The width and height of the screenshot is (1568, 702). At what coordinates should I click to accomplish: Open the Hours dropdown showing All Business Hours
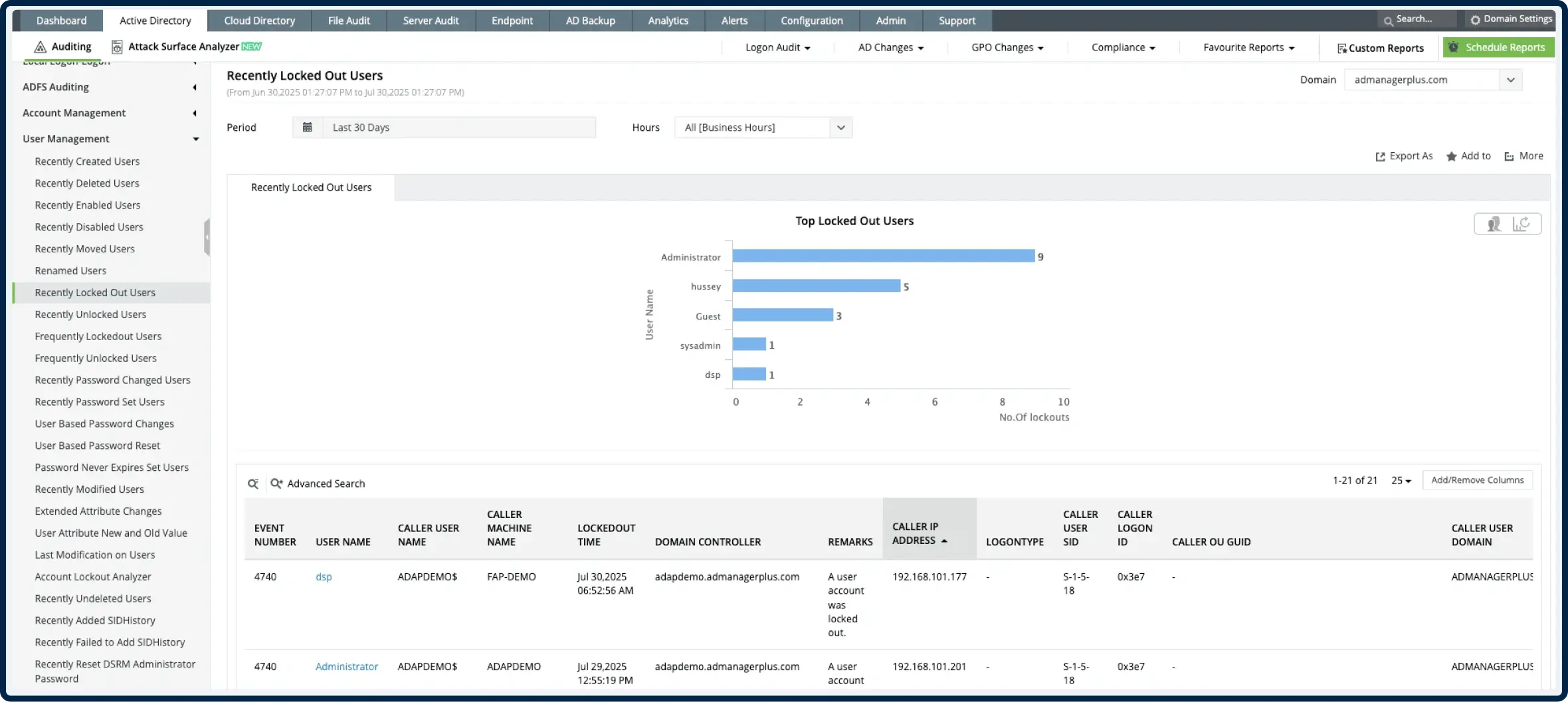pos(840,127)
